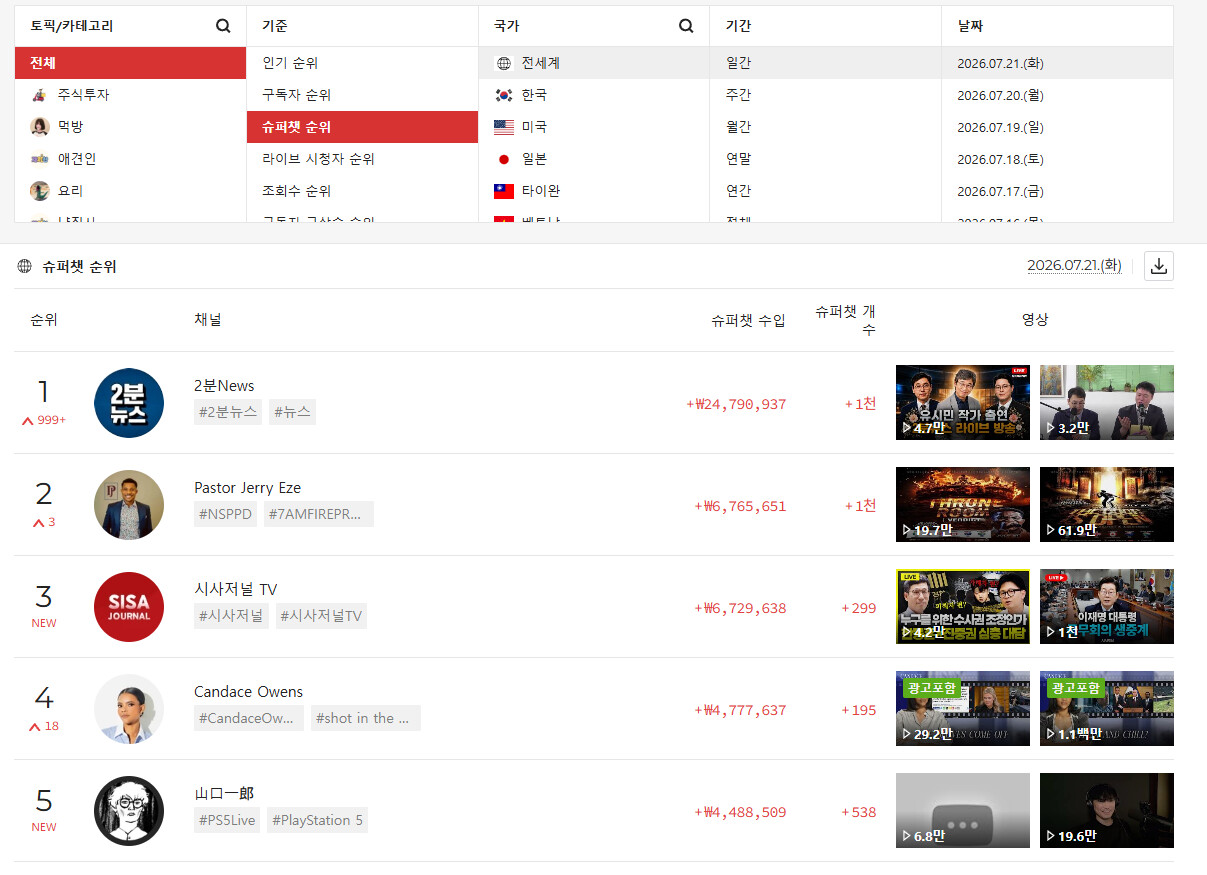The height and width of the screenshot is (875, 1207).
Task: Choose the 주간 period option
Action: [825, 95]
